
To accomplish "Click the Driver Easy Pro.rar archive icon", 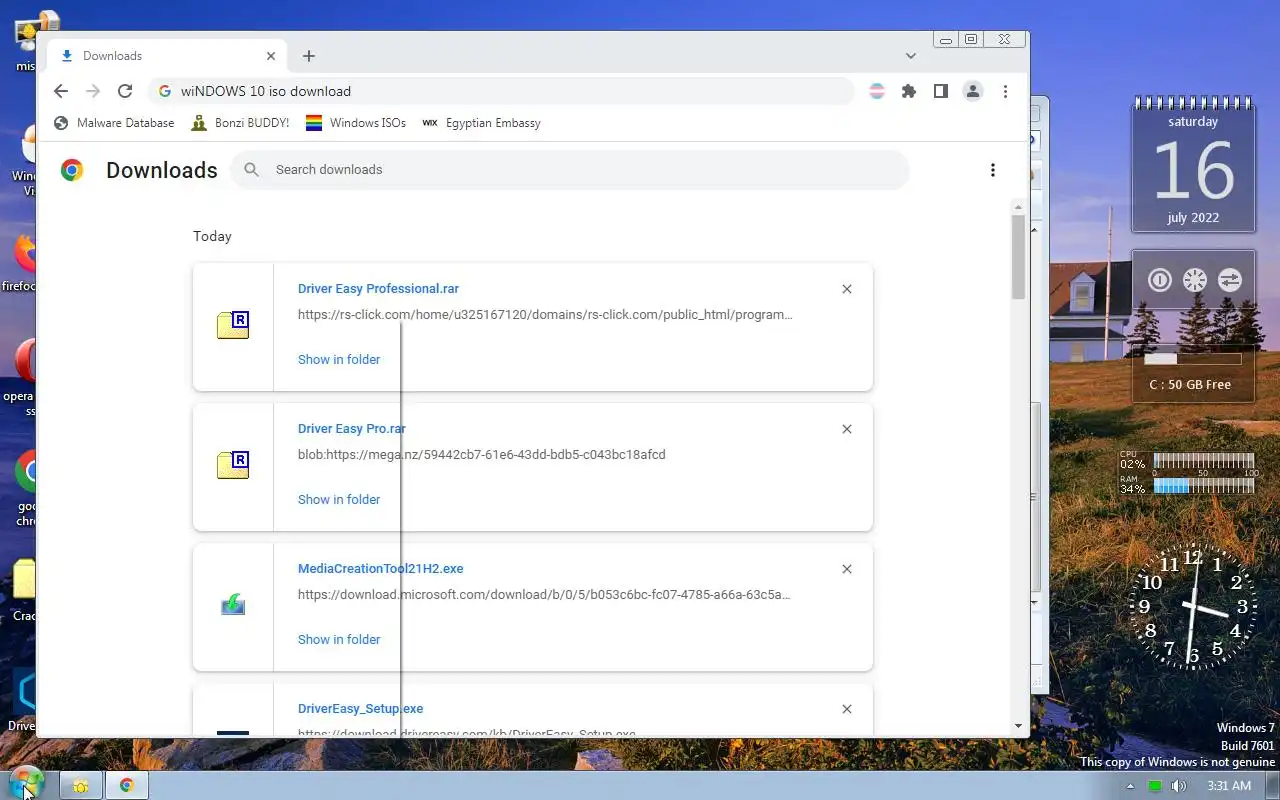I will [233, 466].
